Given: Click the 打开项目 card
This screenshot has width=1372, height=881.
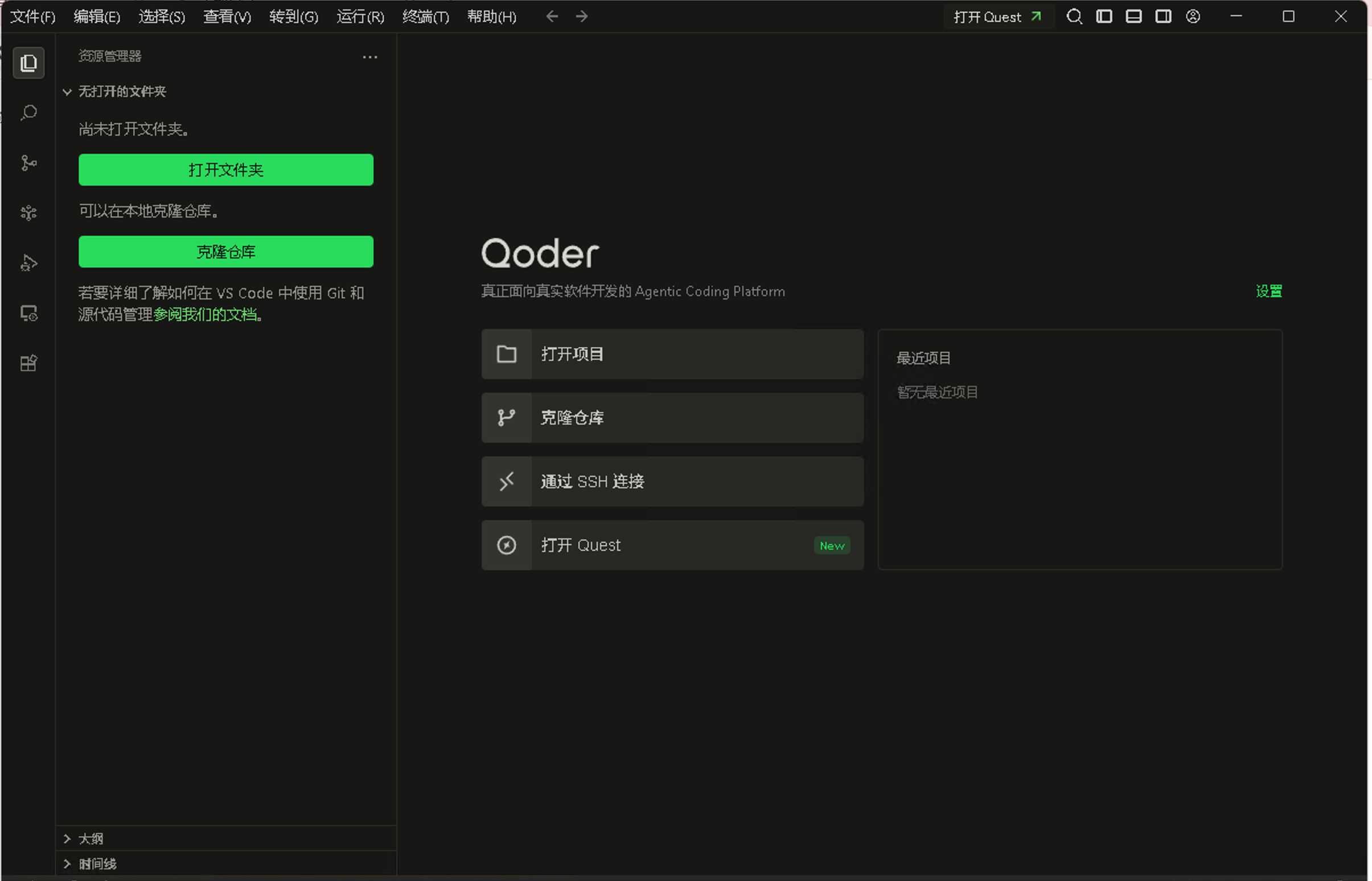Looking at the screenshot, I should point(673,354).
